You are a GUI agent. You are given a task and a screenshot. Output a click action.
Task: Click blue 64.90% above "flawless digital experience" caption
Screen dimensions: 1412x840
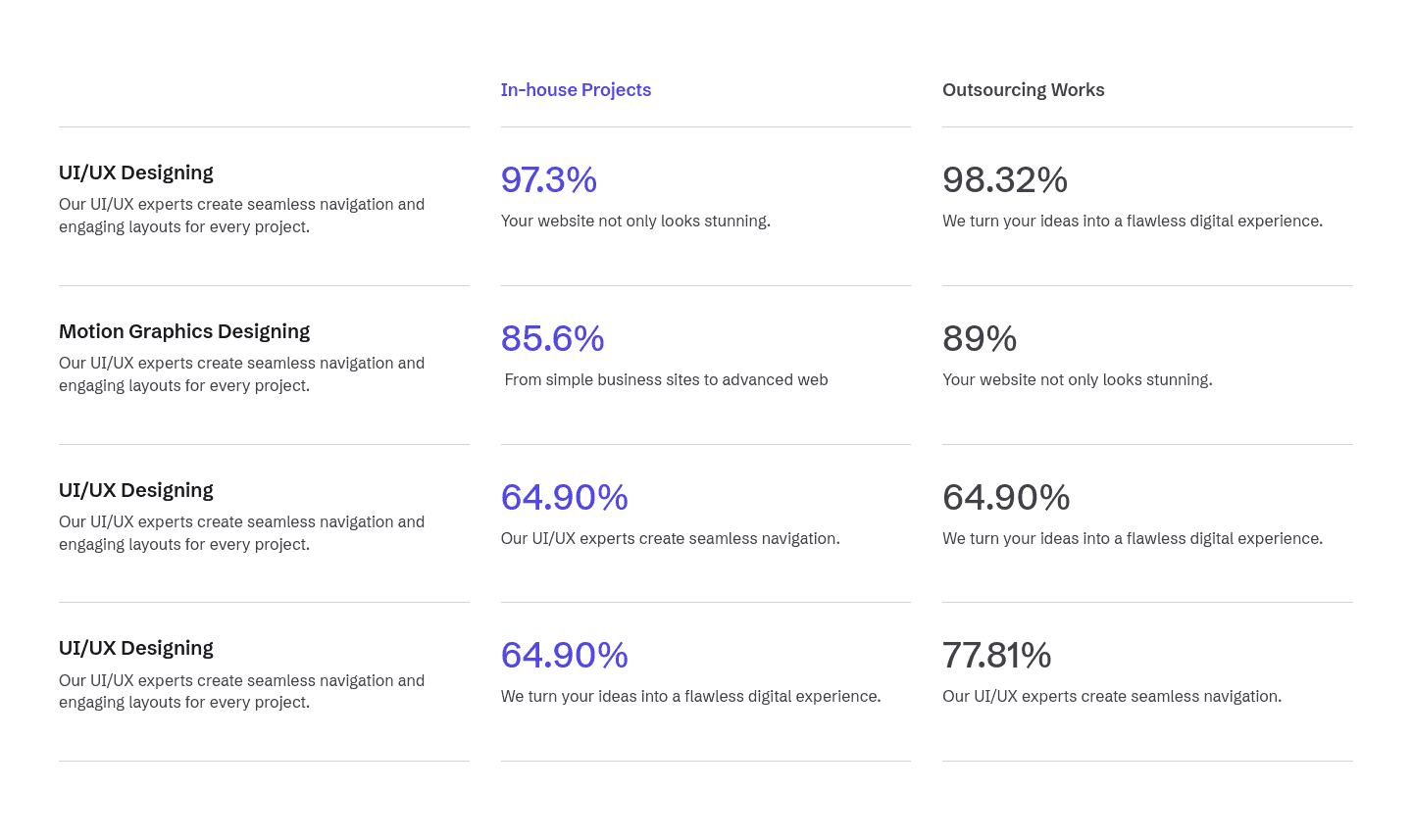pos(564,656)
